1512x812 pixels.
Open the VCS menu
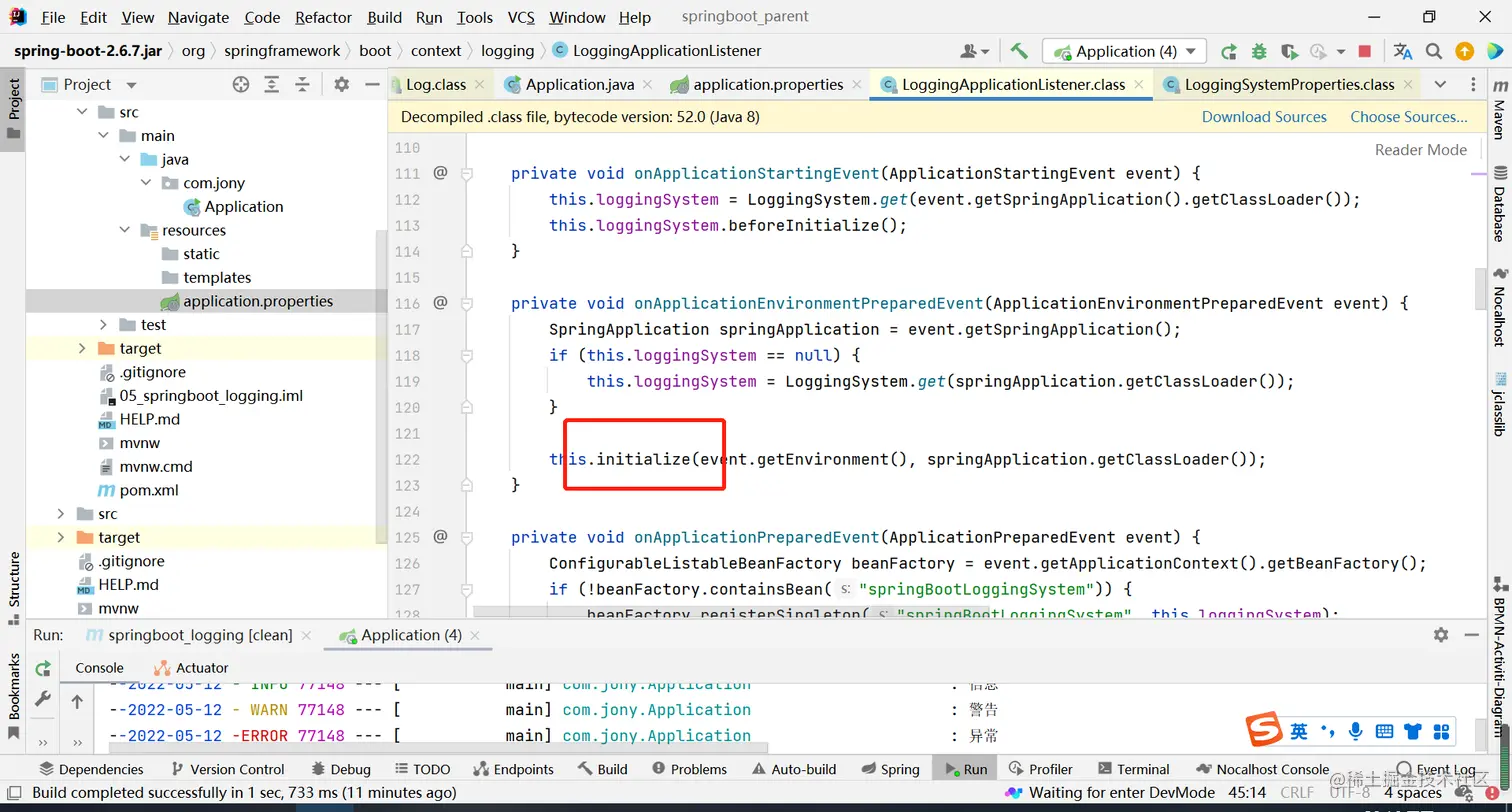[521, 17]
